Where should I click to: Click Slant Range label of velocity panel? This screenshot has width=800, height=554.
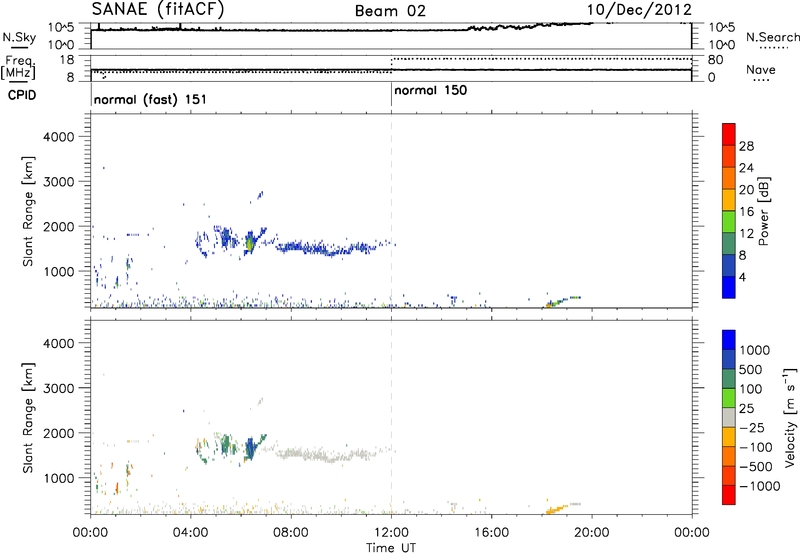(28, 418)
